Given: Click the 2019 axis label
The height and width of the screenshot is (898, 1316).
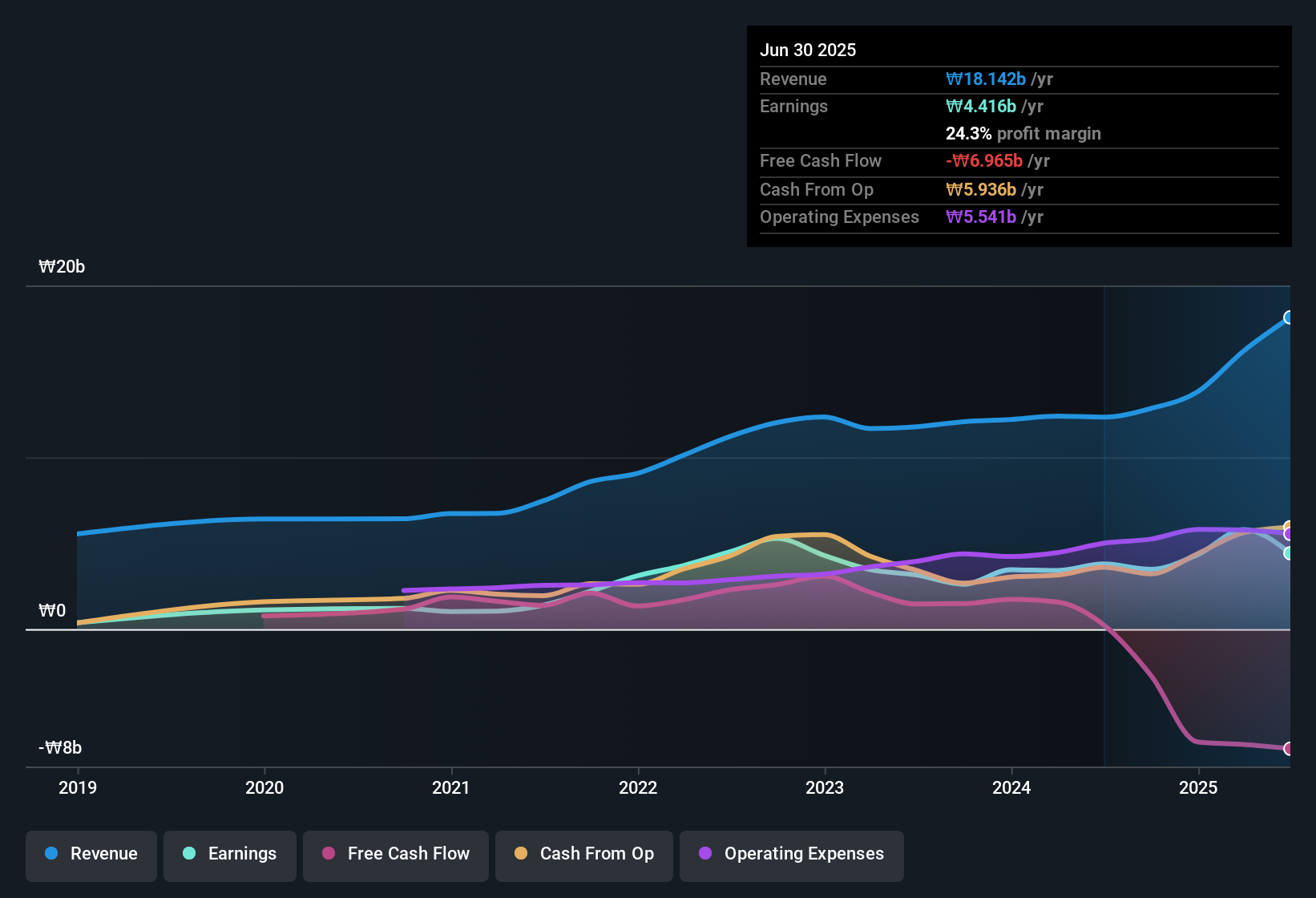Looking at the screenshot, I should tap(78, 787).
